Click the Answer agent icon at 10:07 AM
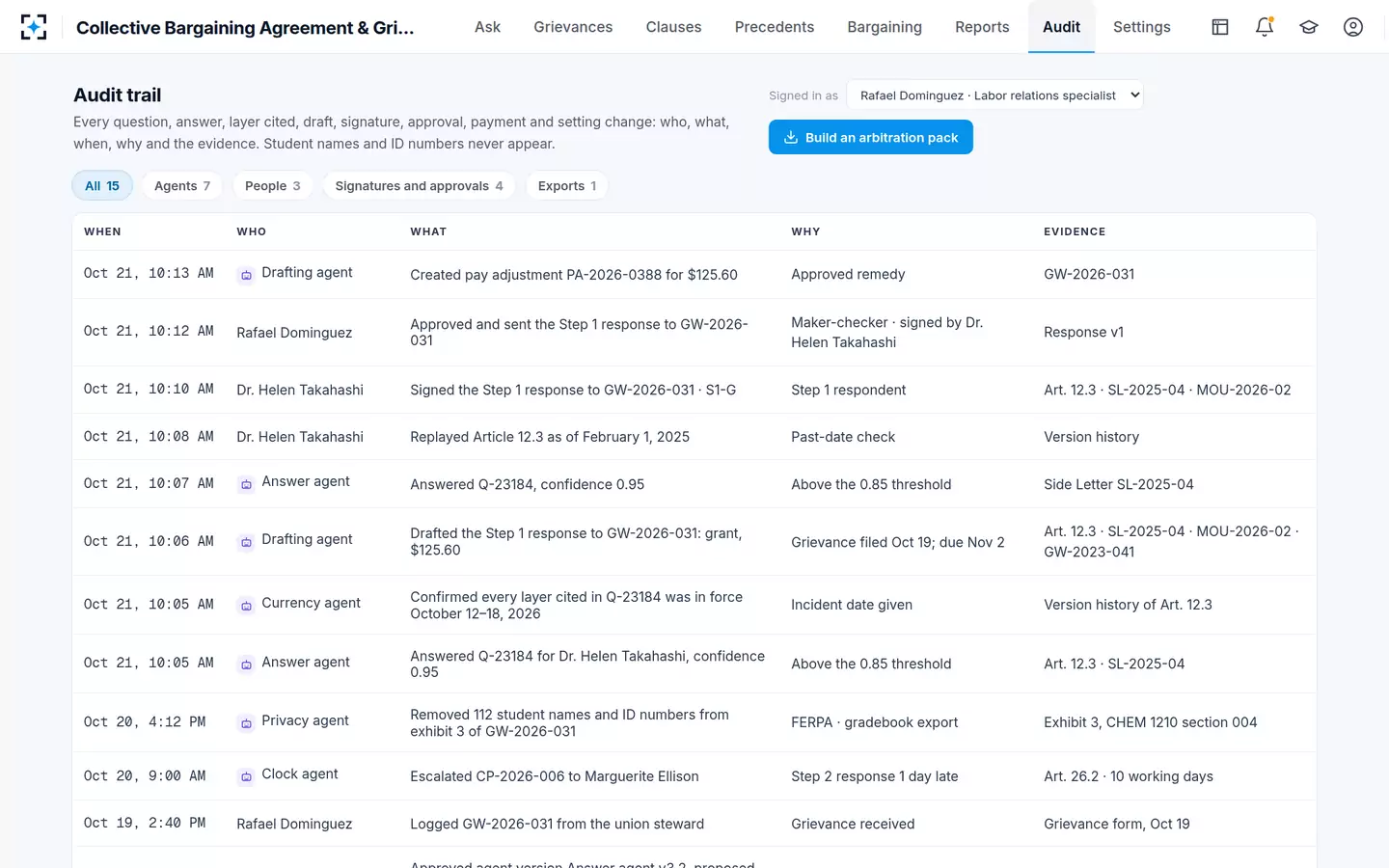This screenshot has height=868, width=1389. coord(246,484)
